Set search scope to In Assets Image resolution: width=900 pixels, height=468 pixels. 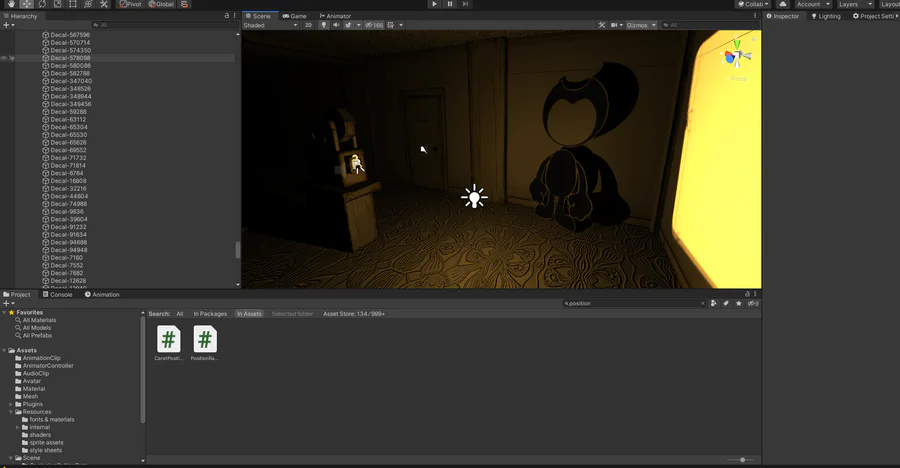pyautogui.click(x=249, y=314)
